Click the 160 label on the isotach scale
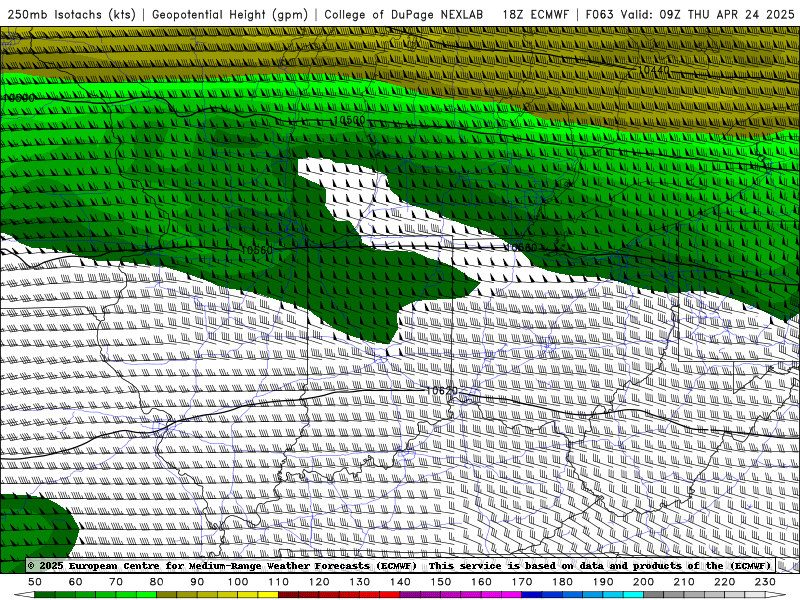800x600 pixels. click(481, 582)
